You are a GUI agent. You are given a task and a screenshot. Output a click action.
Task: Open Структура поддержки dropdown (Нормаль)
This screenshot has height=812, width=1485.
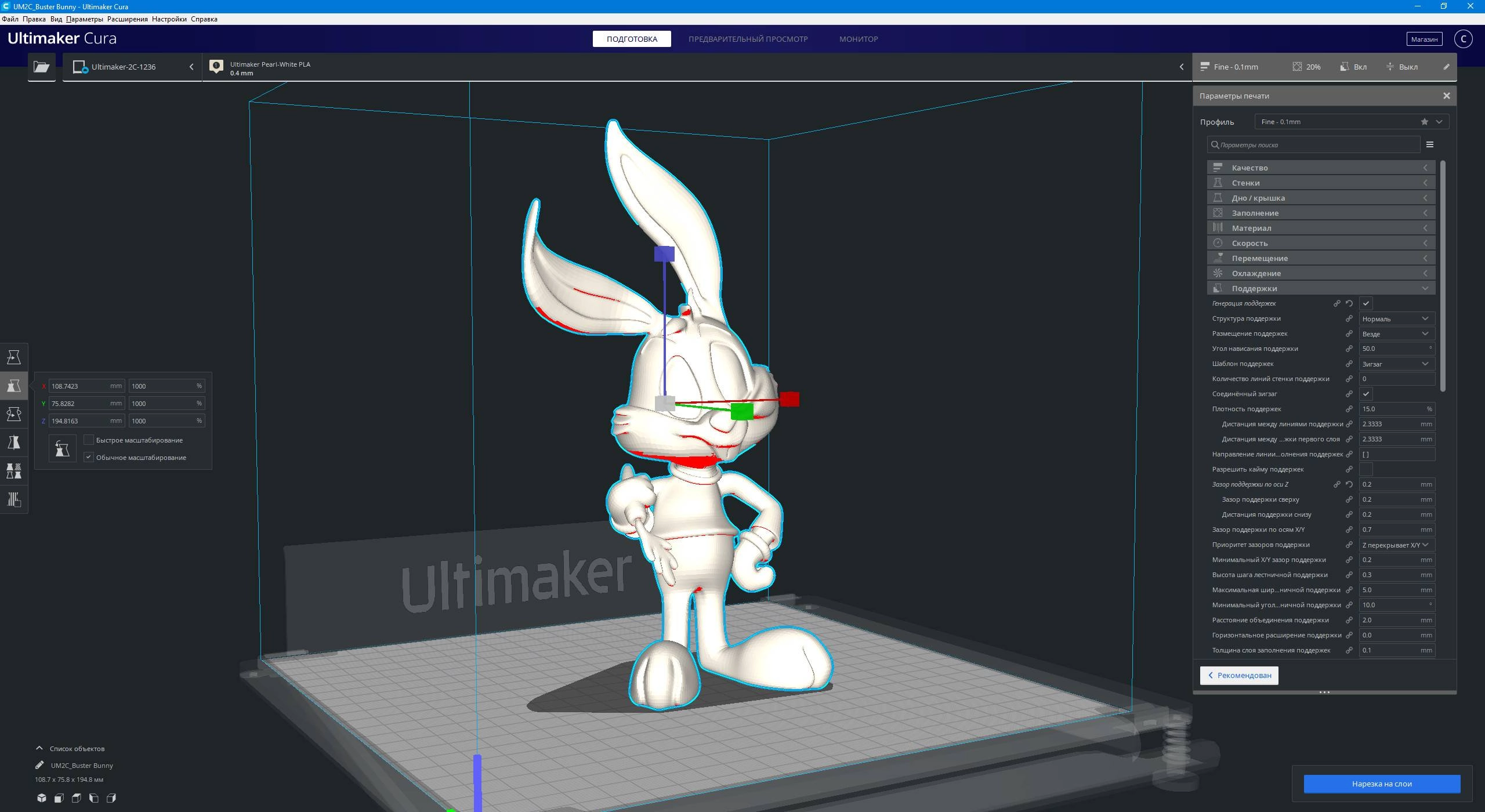(x=1397, y=318)
